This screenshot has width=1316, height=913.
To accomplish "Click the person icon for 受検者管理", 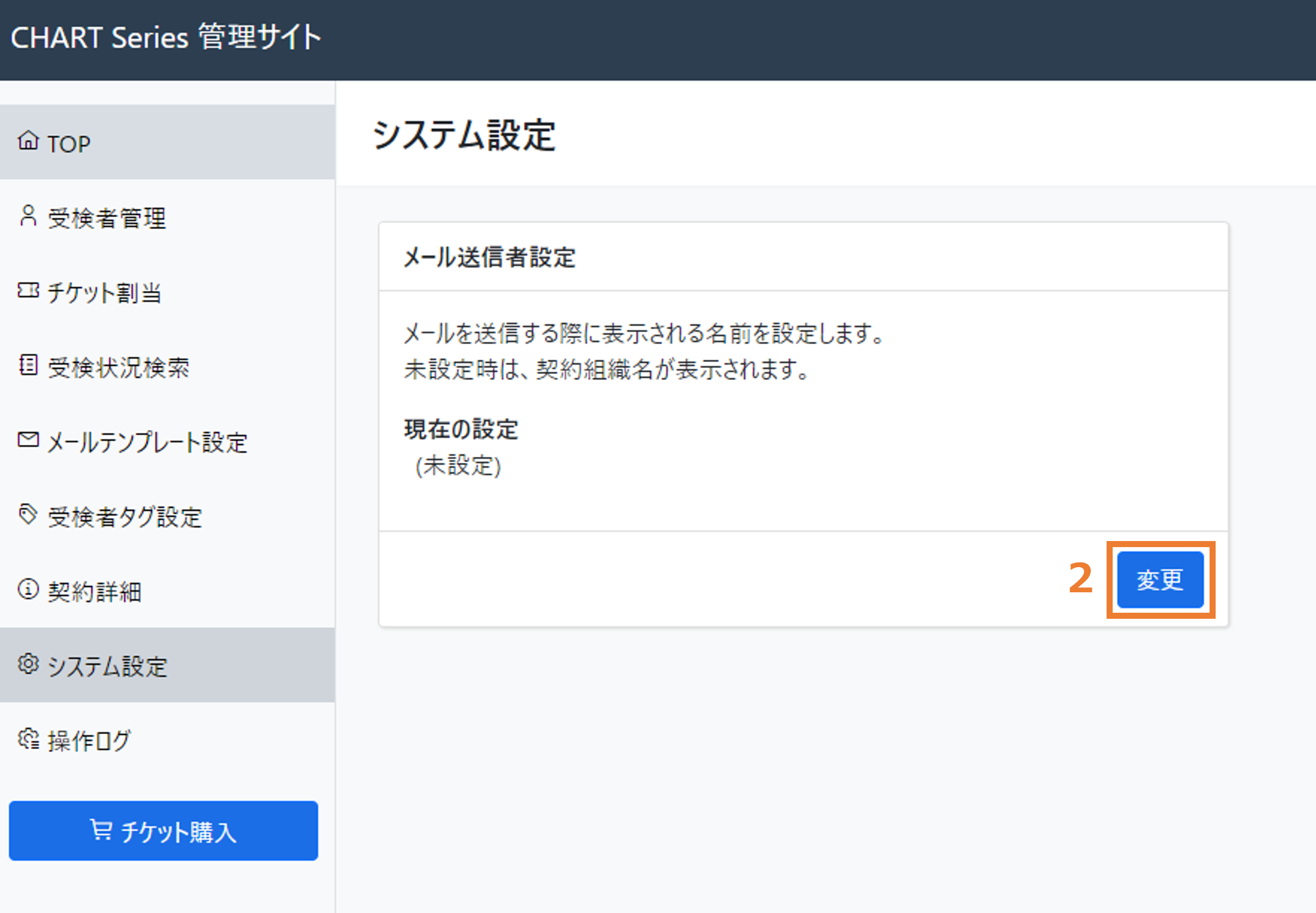I will click(28, 216).
